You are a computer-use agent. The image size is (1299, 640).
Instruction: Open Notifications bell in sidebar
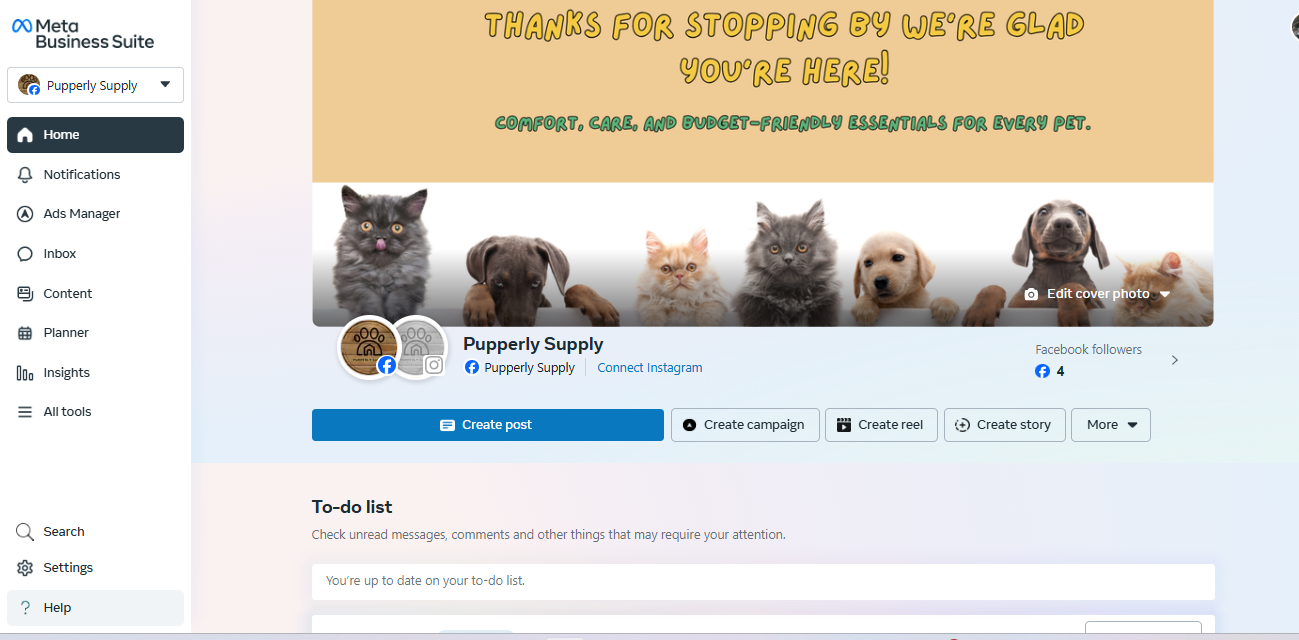pyautogui.click(x=26, y=174)
